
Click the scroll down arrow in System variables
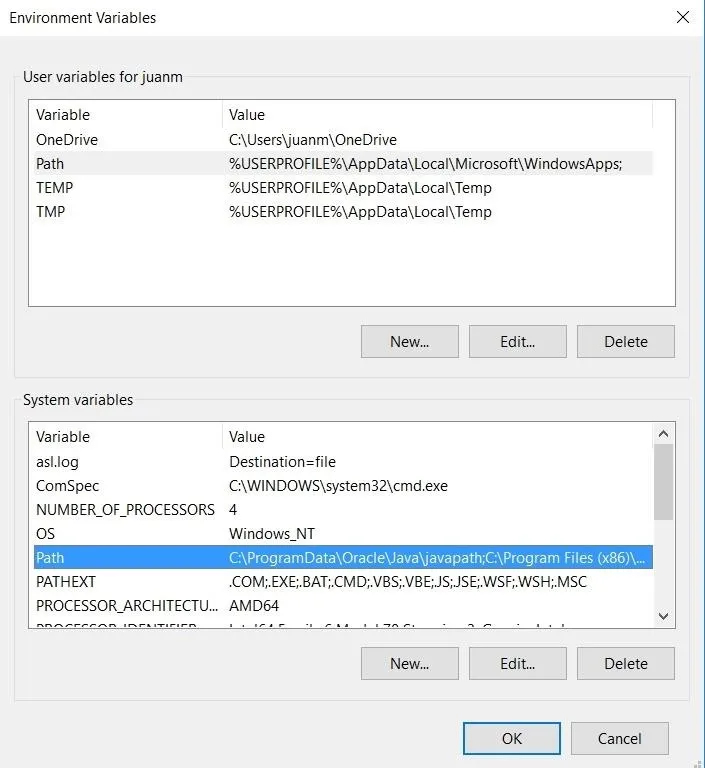tap(663, 616)
